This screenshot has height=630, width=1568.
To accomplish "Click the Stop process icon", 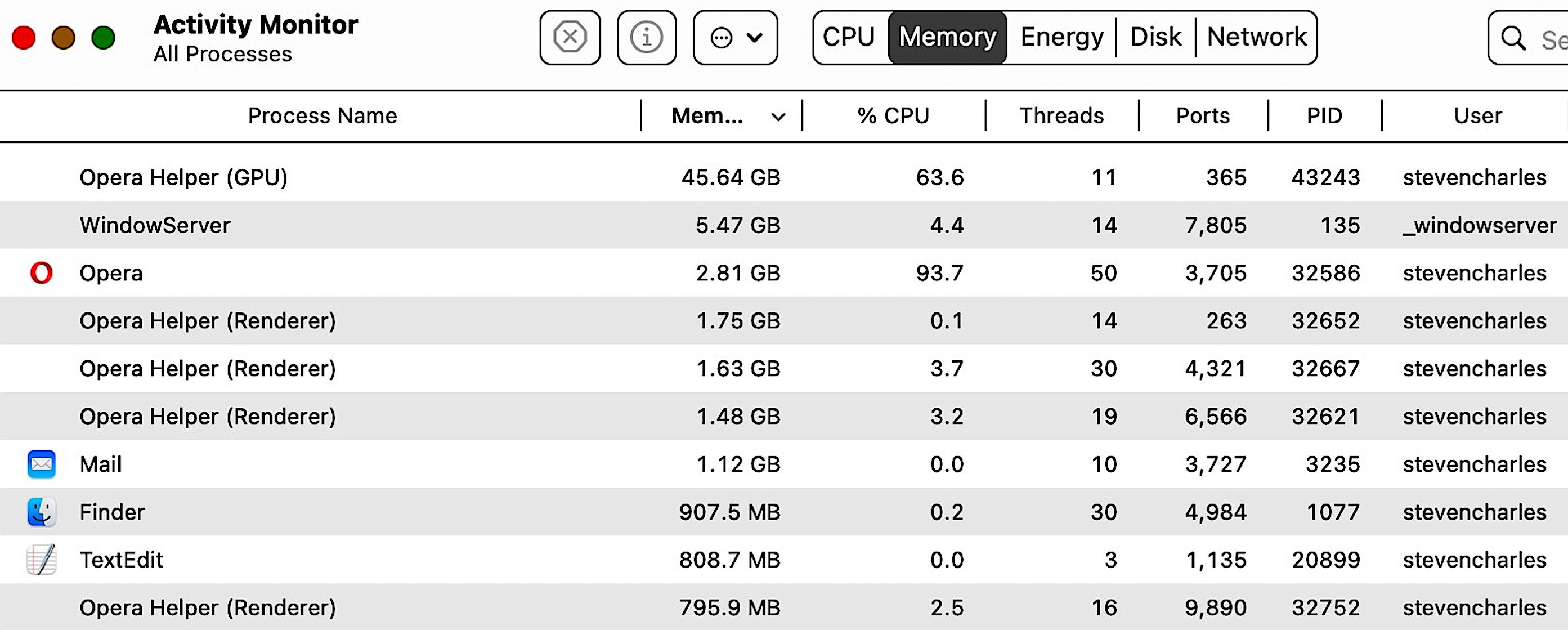I will click(x=570, y=37).
